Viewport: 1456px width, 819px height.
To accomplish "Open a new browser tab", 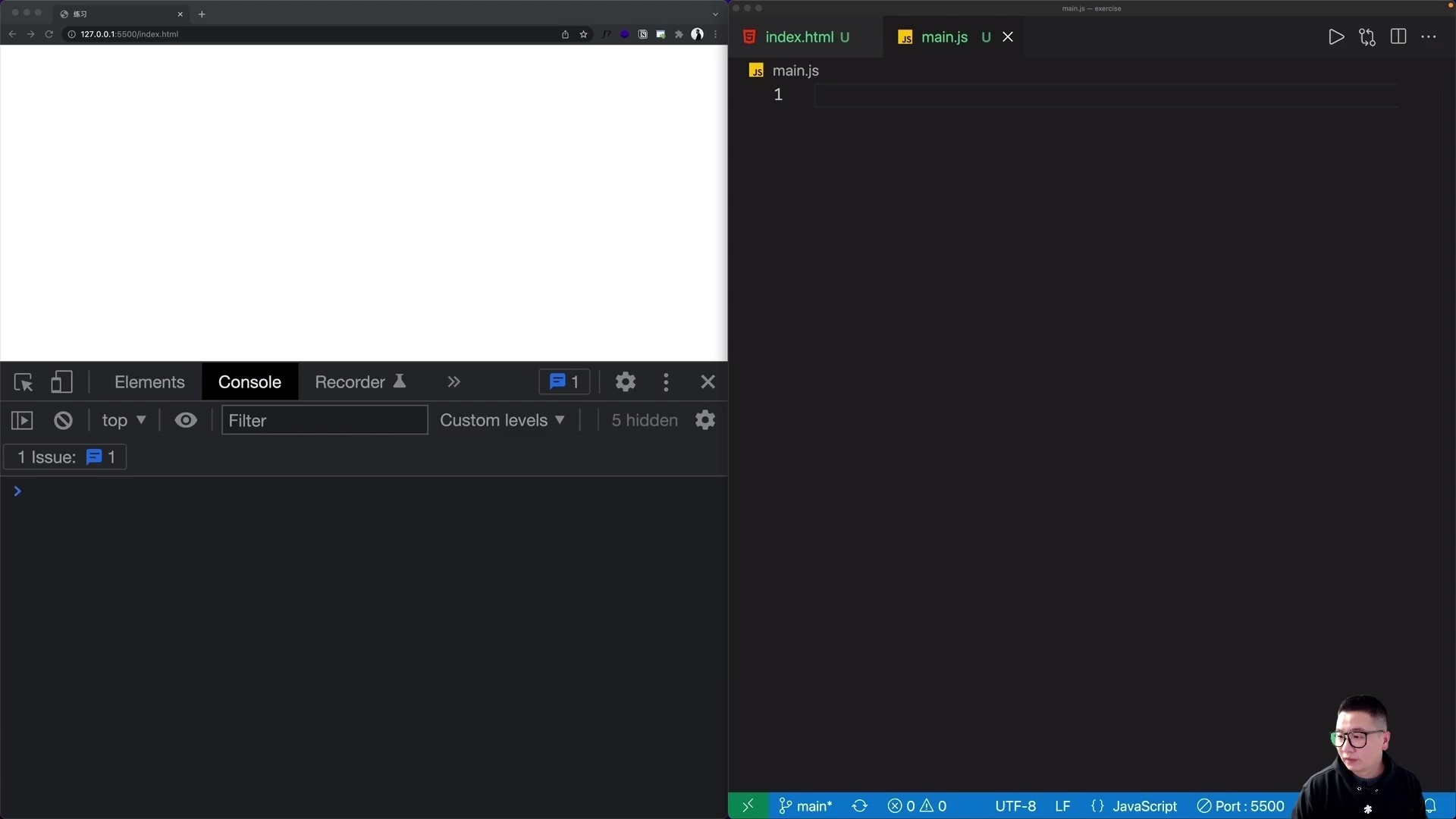I will (202, 14).
